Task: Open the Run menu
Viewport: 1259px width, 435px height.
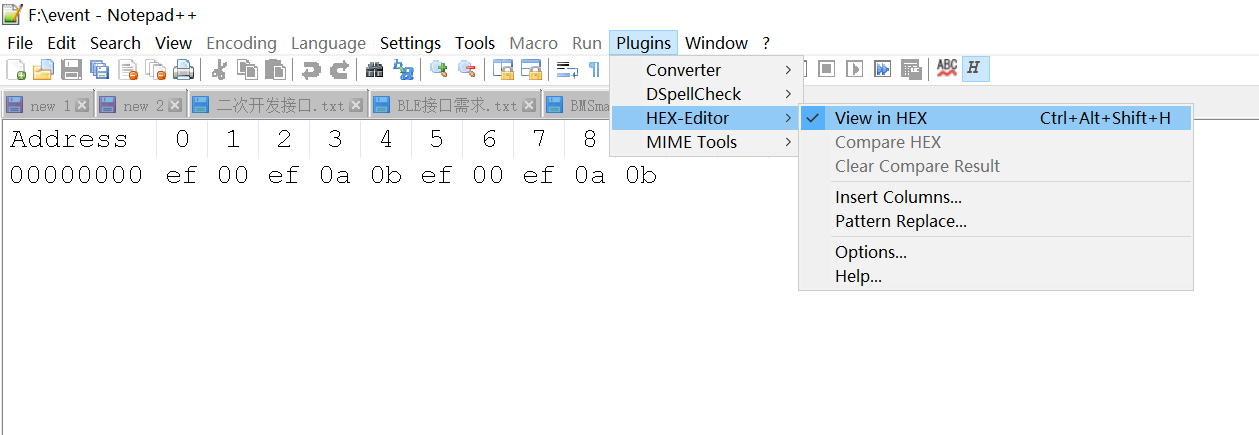Action: click(x=587, y=43)
